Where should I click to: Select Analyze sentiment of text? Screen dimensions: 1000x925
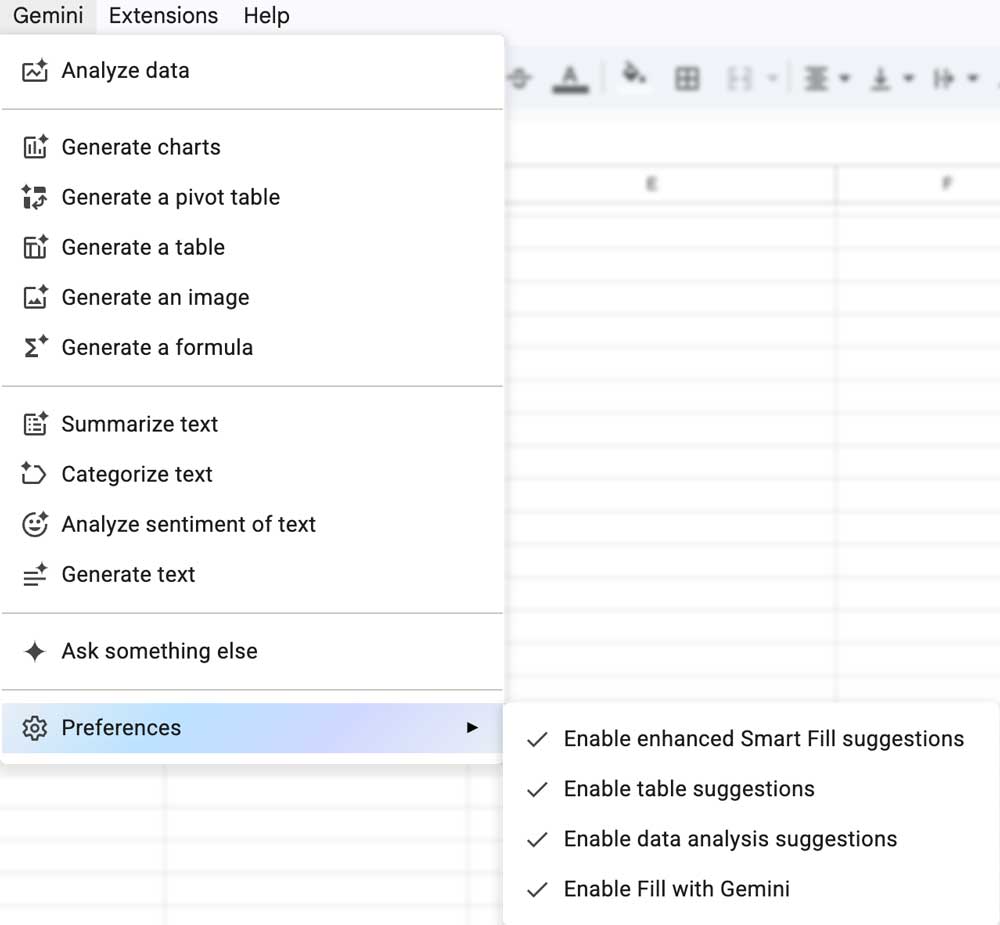tap(253, 524)
